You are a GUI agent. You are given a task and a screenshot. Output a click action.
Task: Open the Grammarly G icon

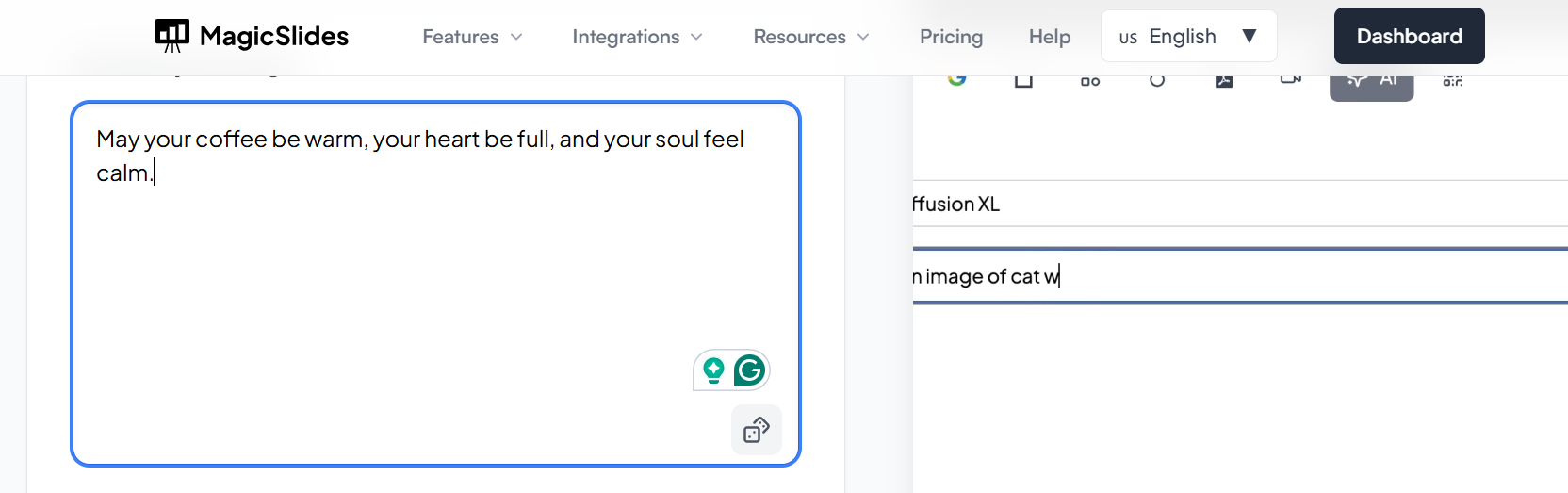749,370
